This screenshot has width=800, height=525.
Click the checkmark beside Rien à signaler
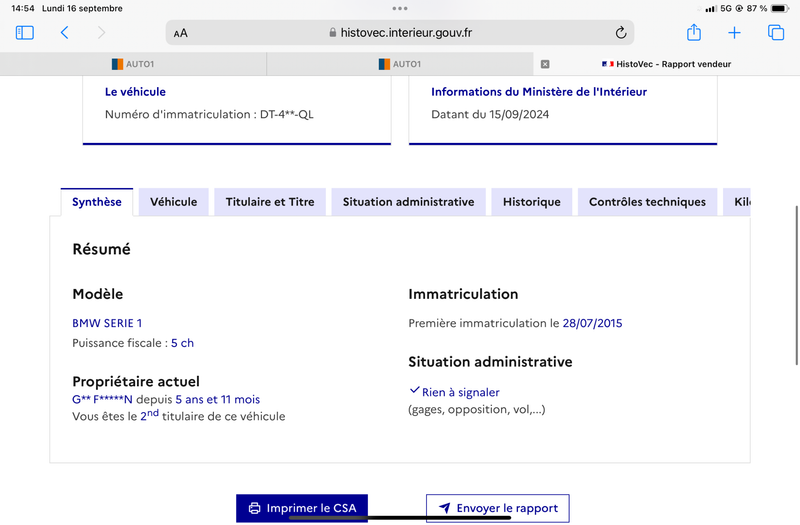pos(414,390)
